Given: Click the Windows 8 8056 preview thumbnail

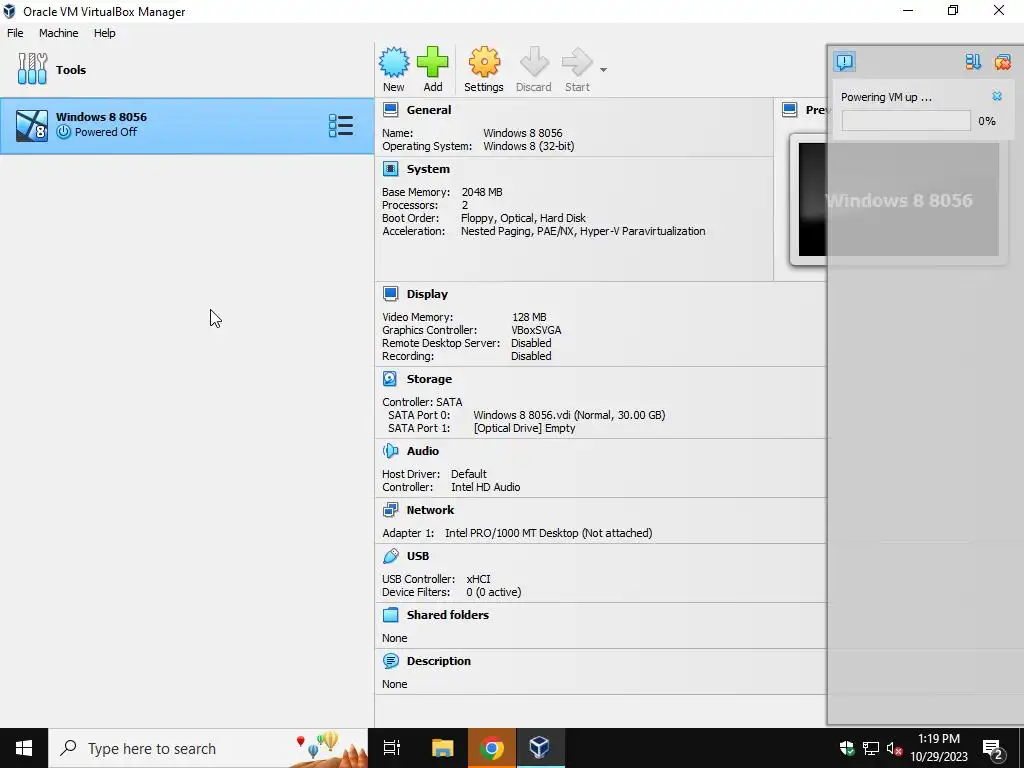Looking at the screenshot, I should [899, 199].
